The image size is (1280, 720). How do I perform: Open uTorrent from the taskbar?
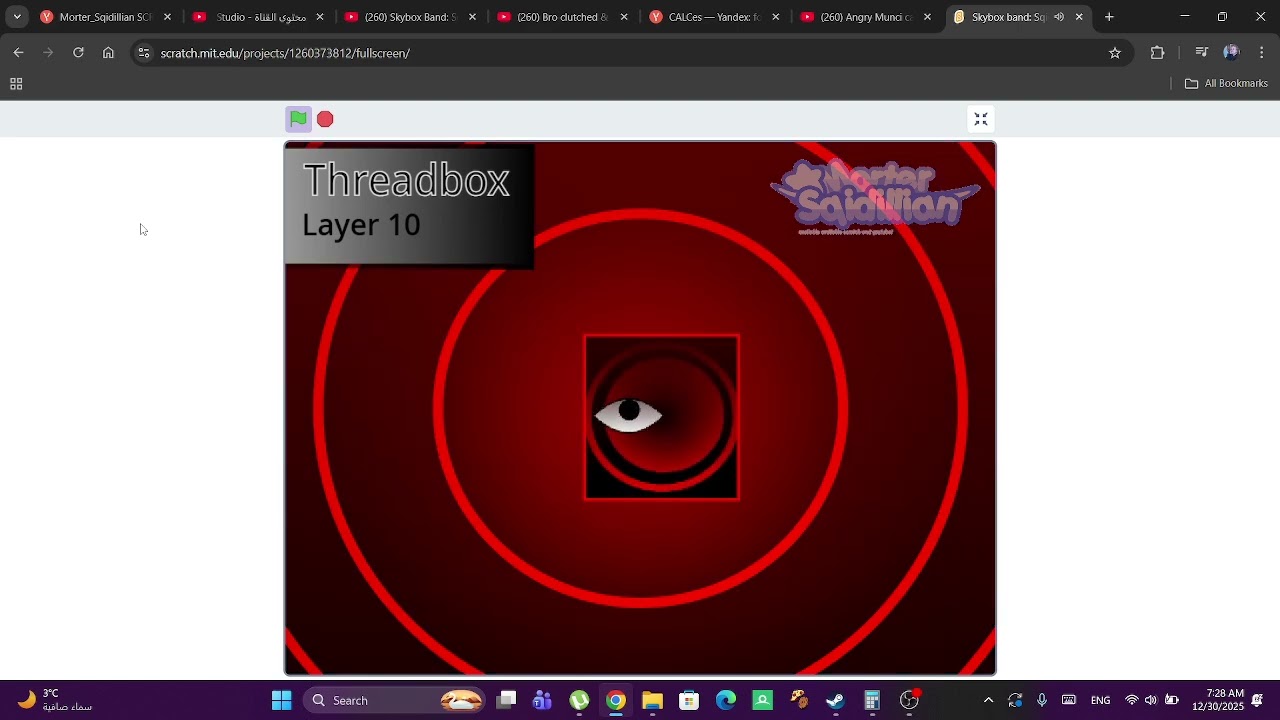pos(580,700)
